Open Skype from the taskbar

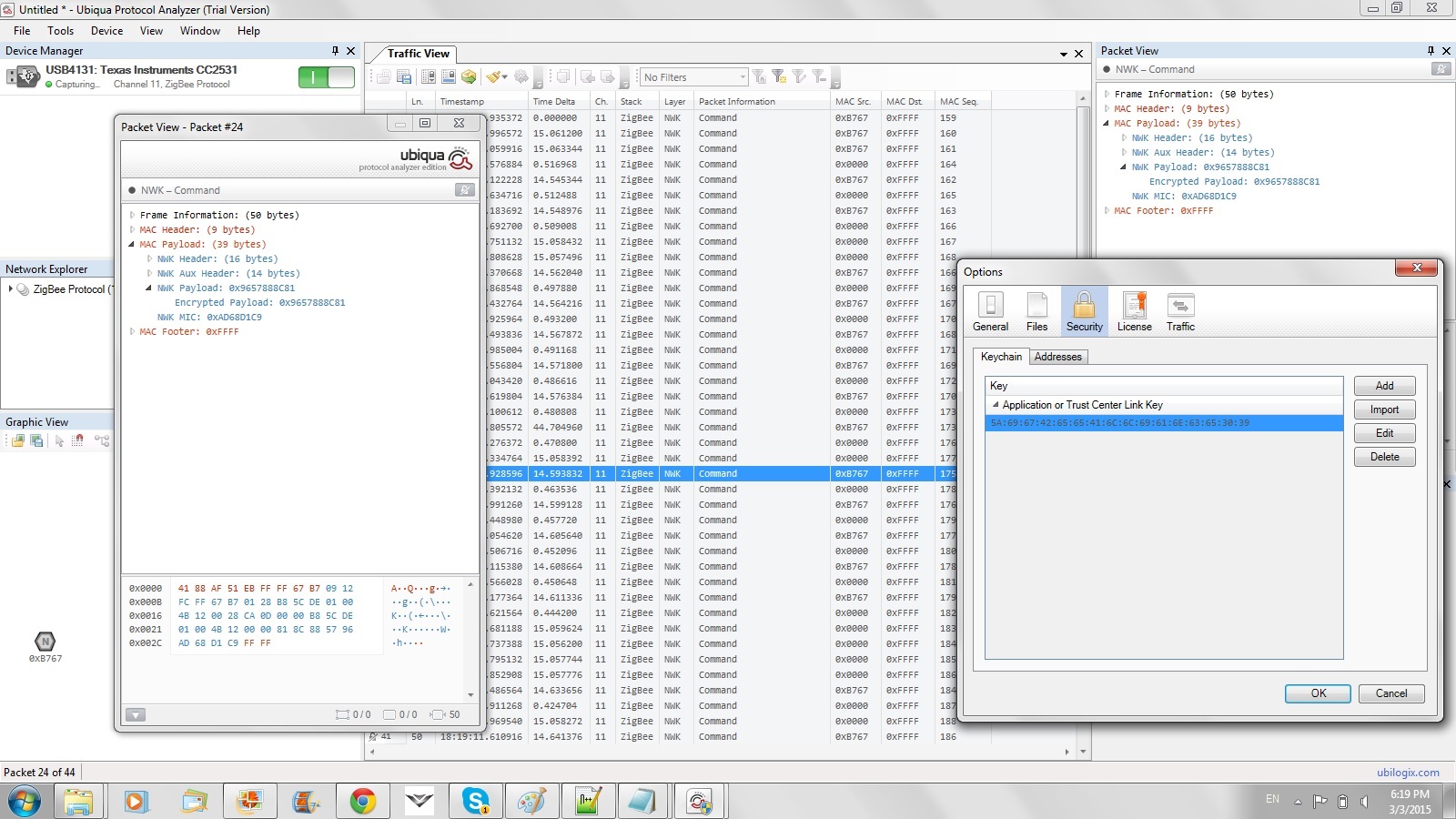[x=475, y=801]
